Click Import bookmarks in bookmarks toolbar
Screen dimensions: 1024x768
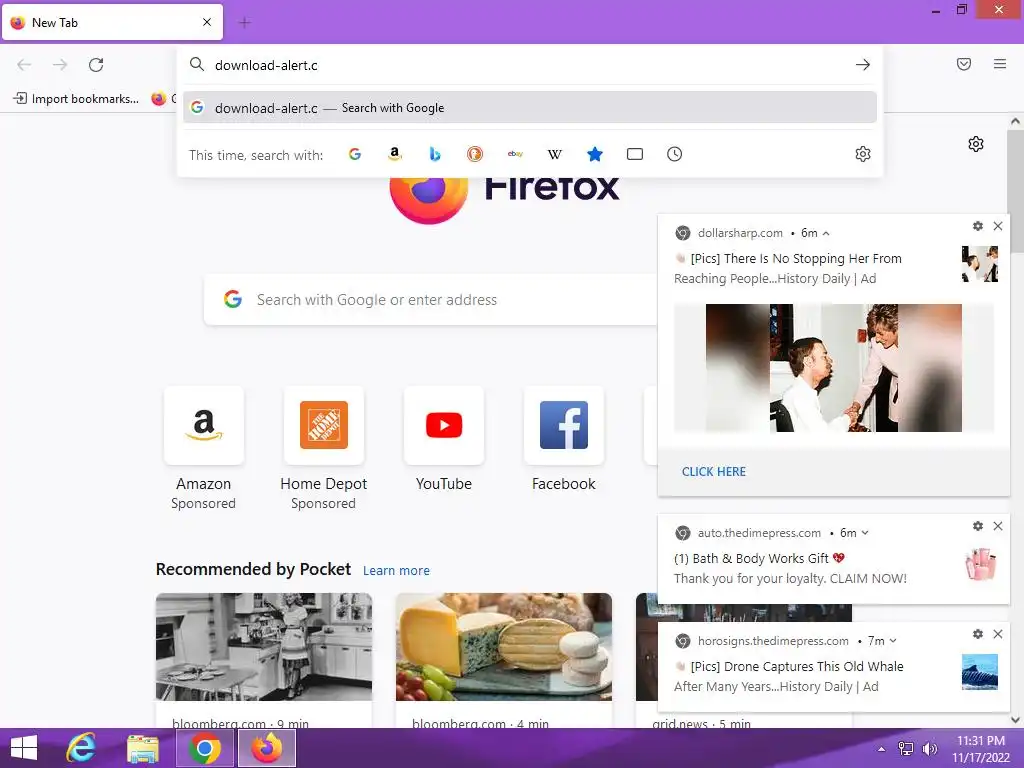[76, 99]
